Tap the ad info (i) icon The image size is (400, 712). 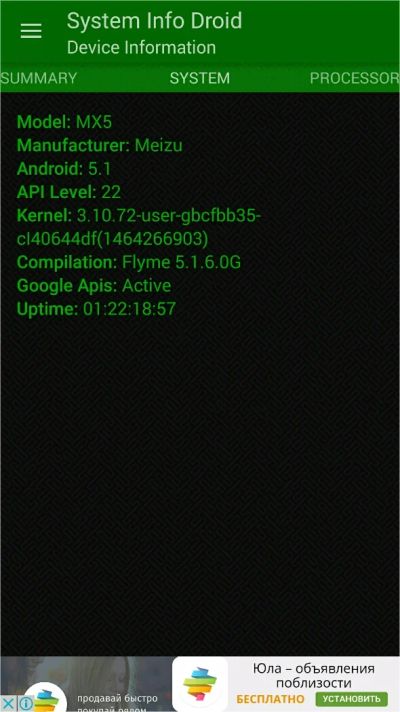(x=26, y=703)
